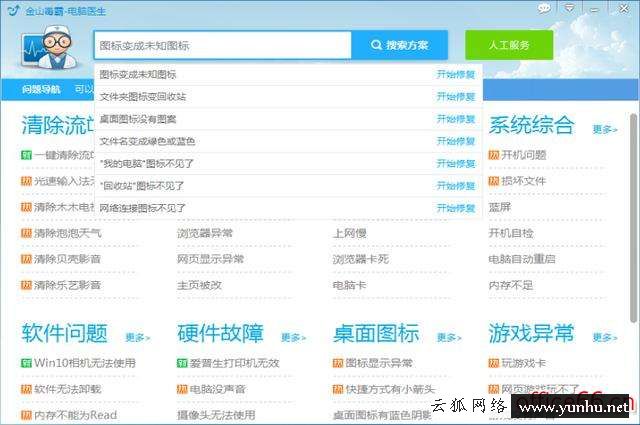
Task: Select suggestion 文件名变成绿色或蓝色
Action: point(147,141)
